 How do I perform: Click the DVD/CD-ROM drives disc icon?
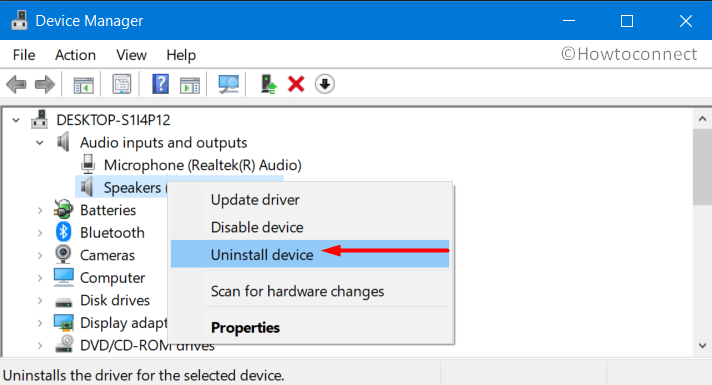tap(64, 344)
